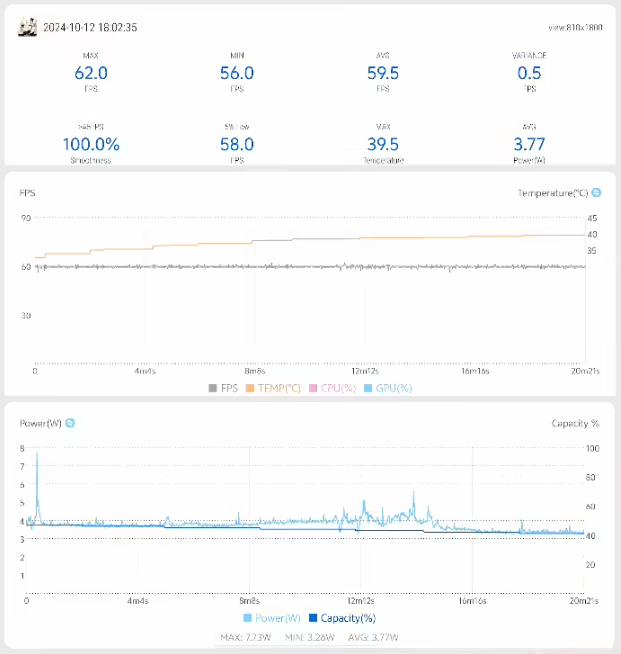Click the view:810x1800 resolution label
Image resolution: width=621 pixels, height=654 pixels.
click(x=578, y=28)
